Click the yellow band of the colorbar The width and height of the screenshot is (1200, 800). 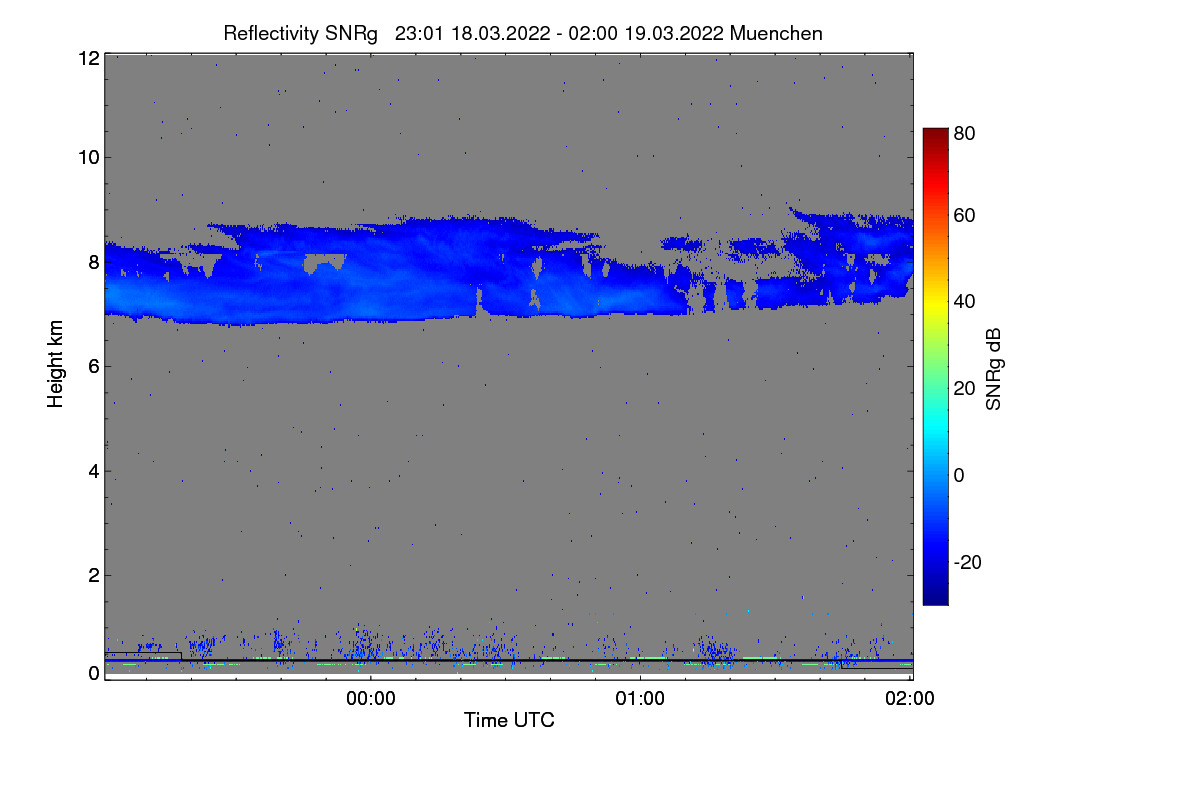[x=935, y=302]
